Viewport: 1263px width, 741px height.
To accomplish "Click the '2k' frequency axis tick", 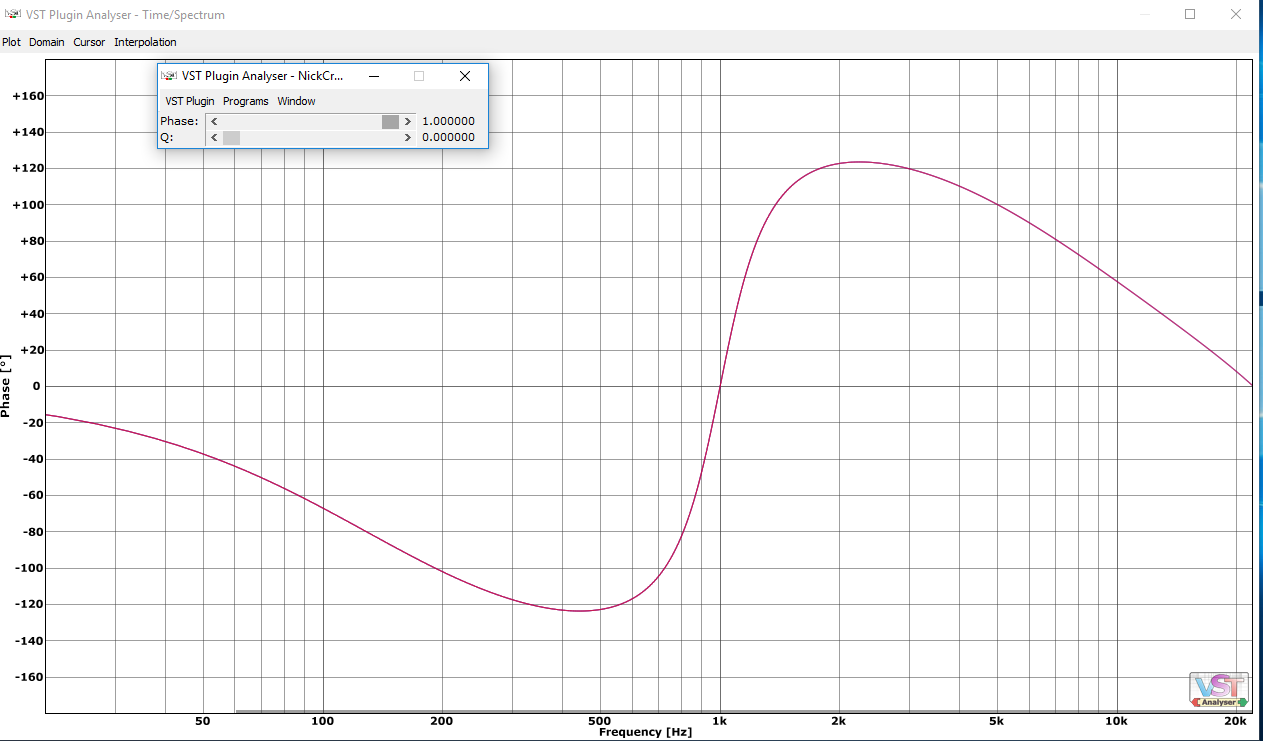I will click(839, 721).
